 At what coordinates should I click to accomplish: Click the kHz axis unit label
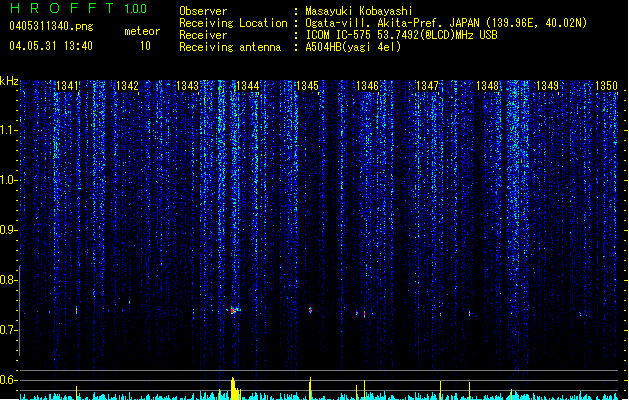(x=9, y=81)
